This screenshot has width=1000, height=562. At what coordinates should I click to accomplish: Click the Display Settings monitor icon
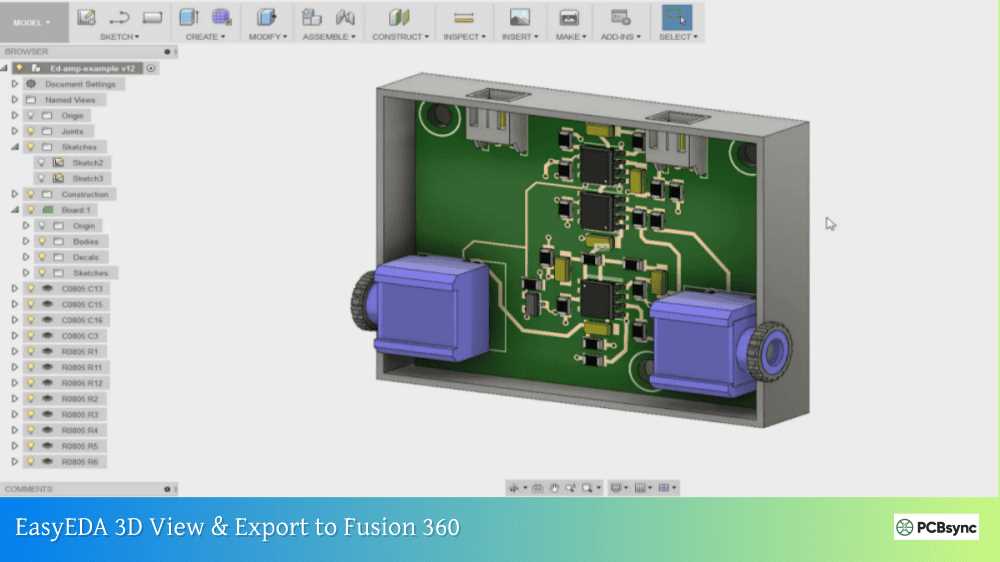(x=615, y=488)
